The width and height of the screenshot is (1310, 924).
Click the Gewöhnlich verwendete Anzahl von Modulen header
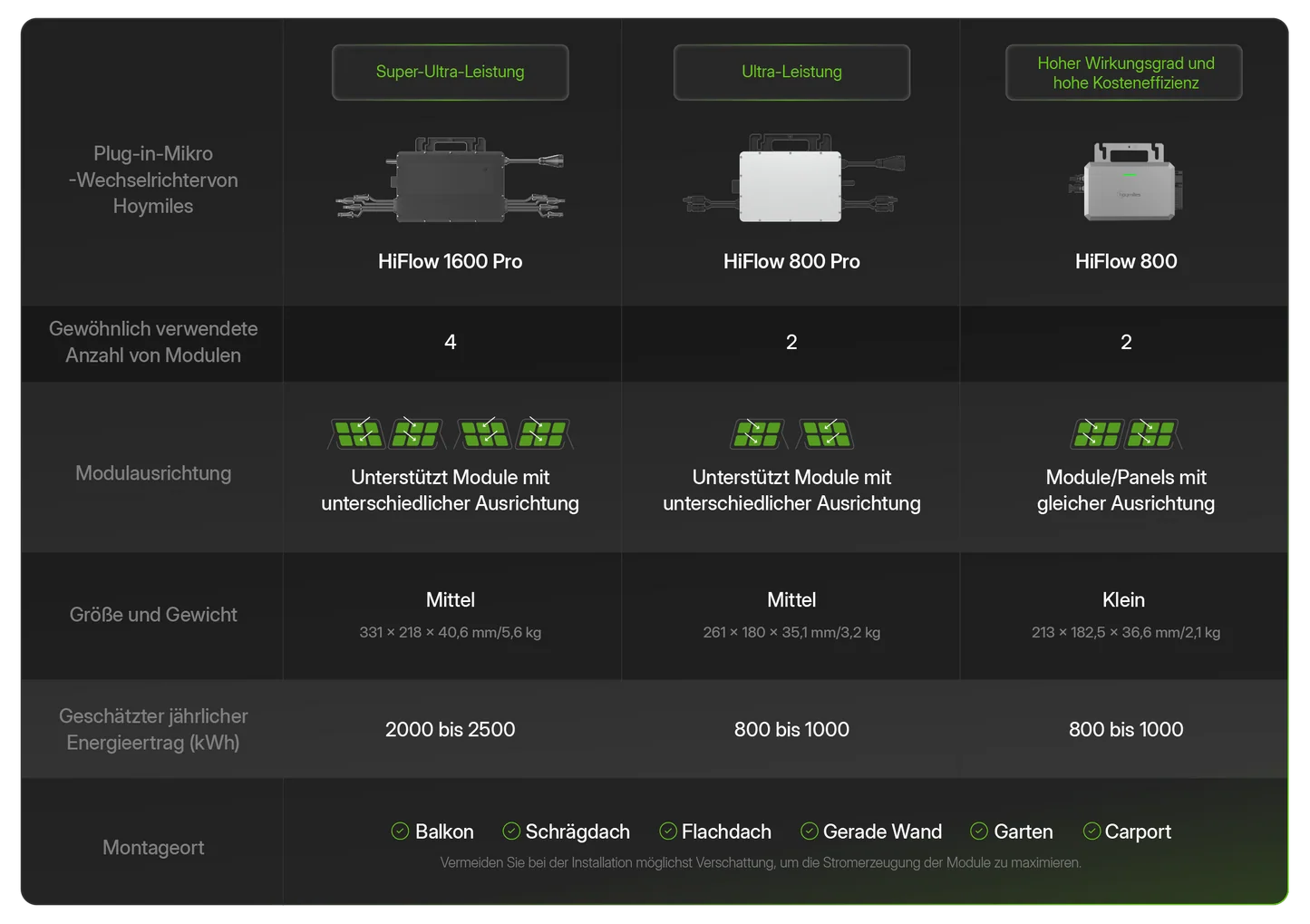pos(153,342)
